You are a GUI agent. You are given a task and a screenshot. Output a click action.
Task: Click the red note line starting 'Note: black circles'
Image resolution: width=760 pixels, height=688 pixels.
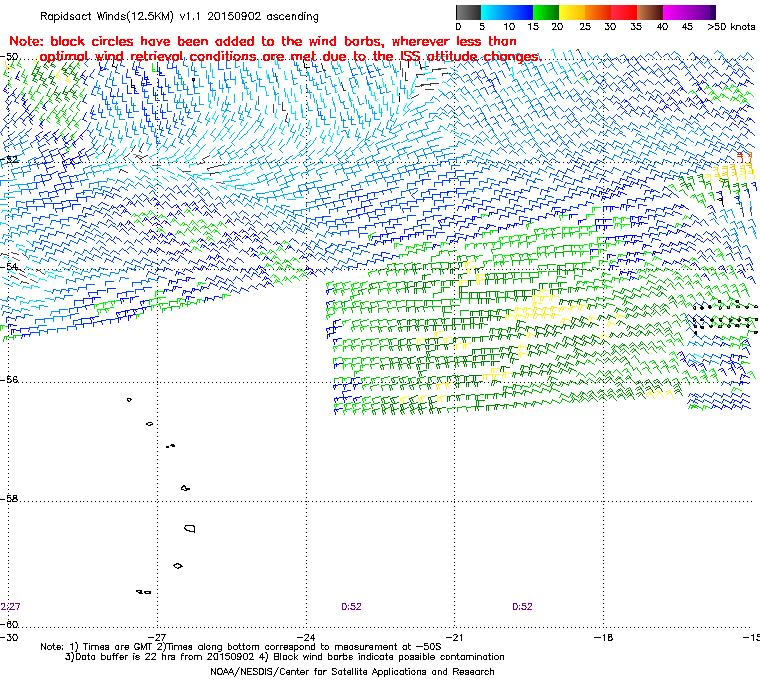tap(263, 41)
